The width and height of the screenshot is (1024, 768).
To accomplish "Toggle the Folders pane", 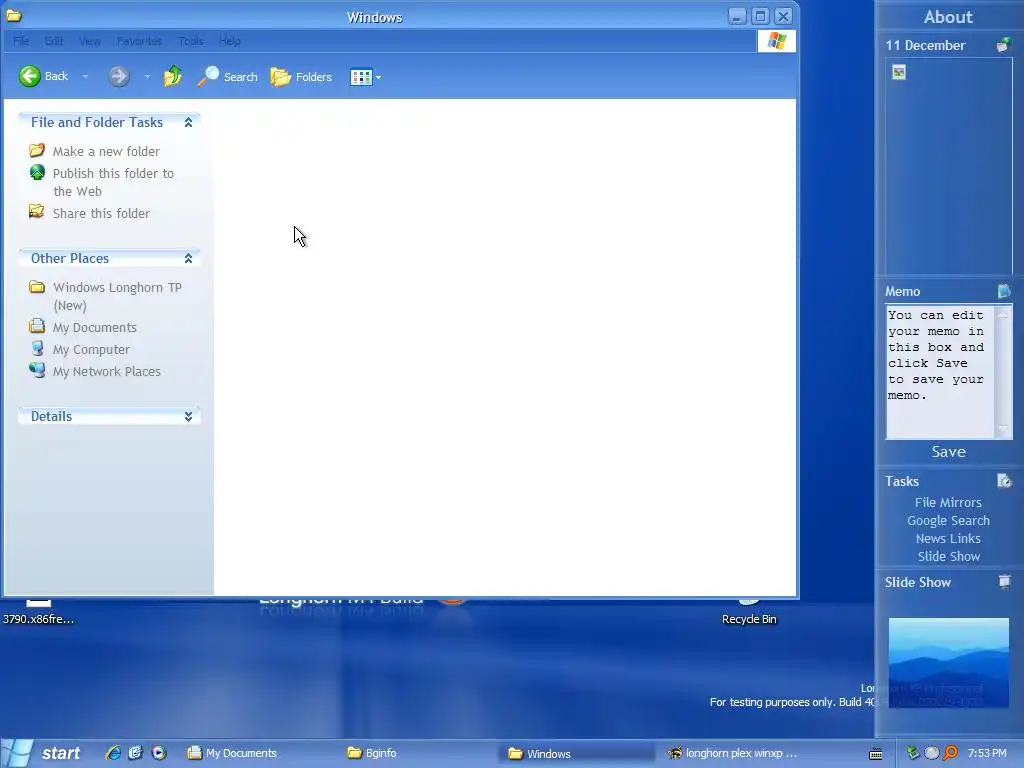I will coord(301,76).
